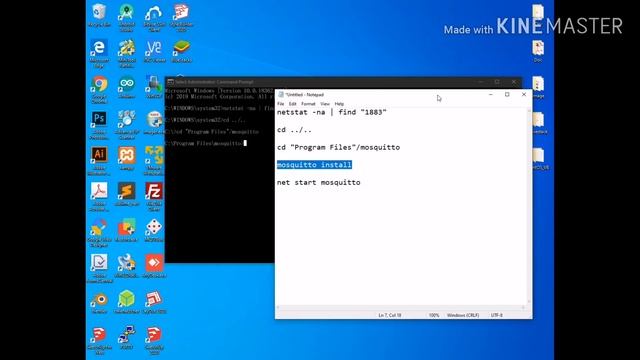
Task: Launch BlueStacks from the desktop
Action: click(181, 51)
